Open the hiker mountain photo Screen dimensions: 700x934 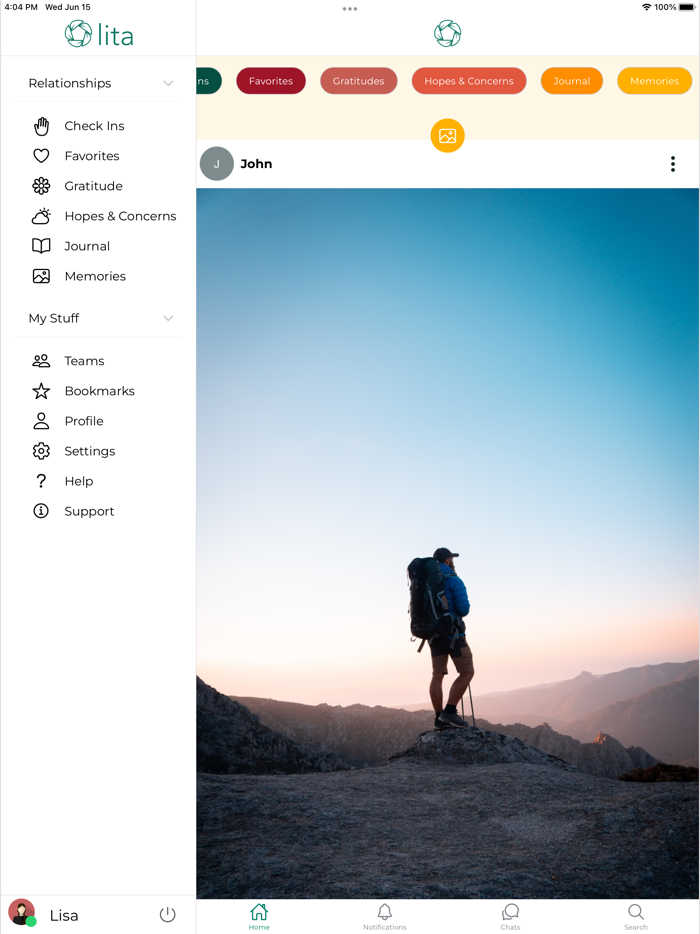(447, 543)
